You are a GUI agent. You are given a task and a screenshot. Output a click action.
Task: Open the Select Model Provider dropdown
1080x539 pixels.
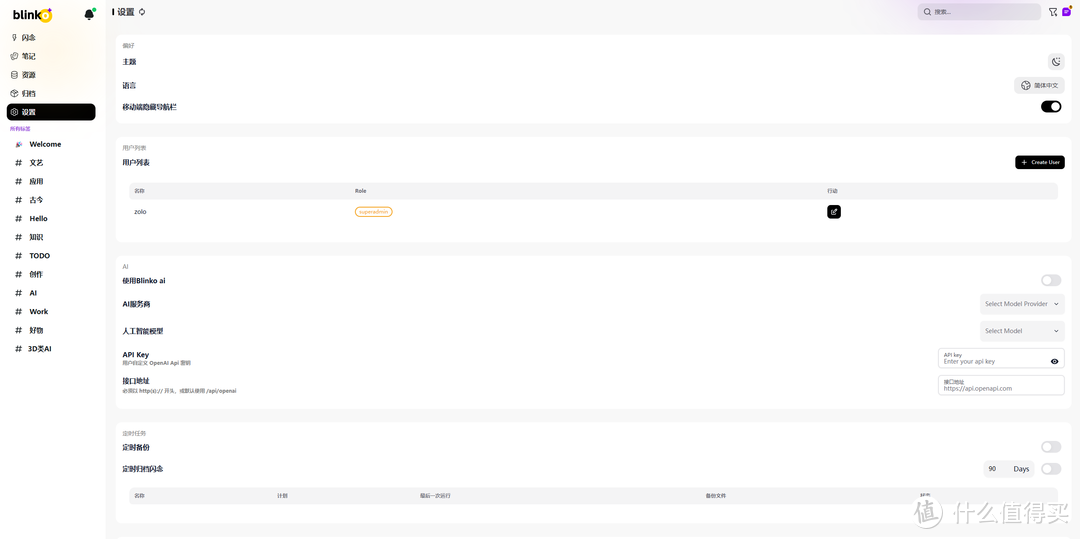[x=1022, y=304]
